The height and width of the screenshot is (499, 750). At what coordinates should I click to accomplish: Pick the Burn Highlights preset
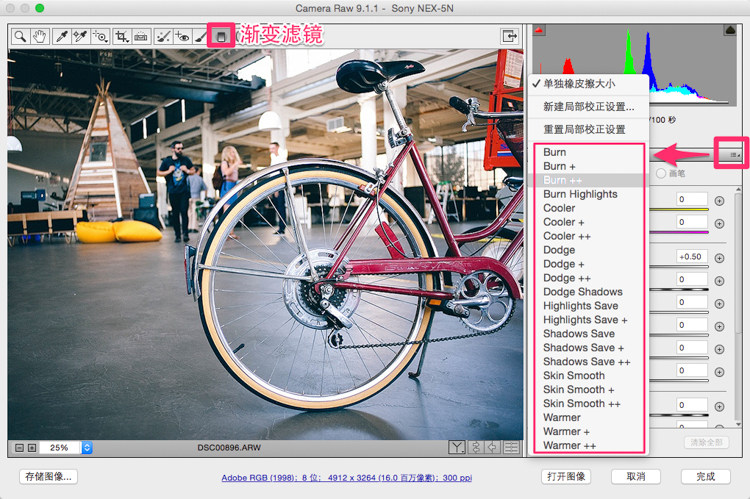[589, 194]
